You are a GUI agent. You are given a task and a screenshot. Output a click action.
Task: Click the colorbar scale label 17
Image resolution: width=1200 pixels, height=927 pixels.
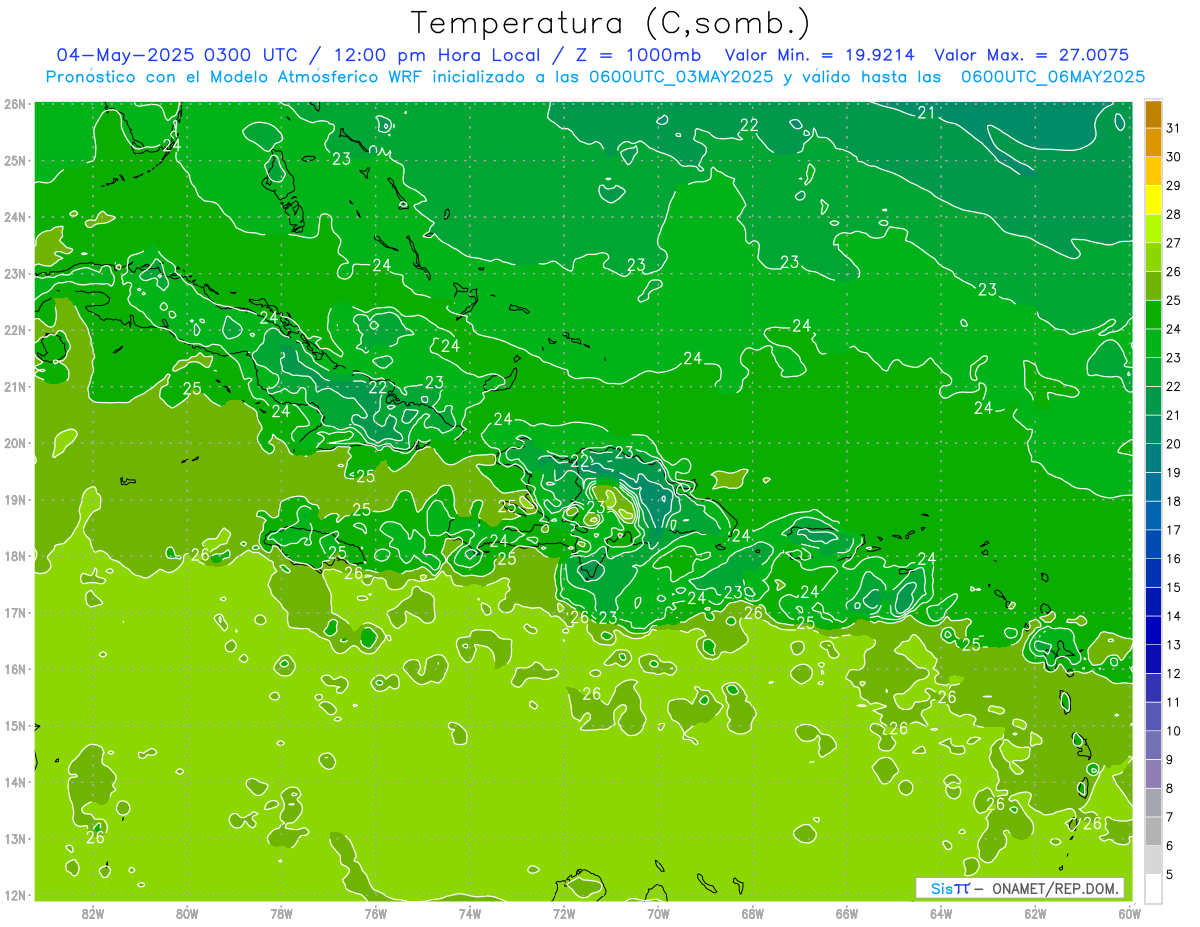pos(1173,530)
